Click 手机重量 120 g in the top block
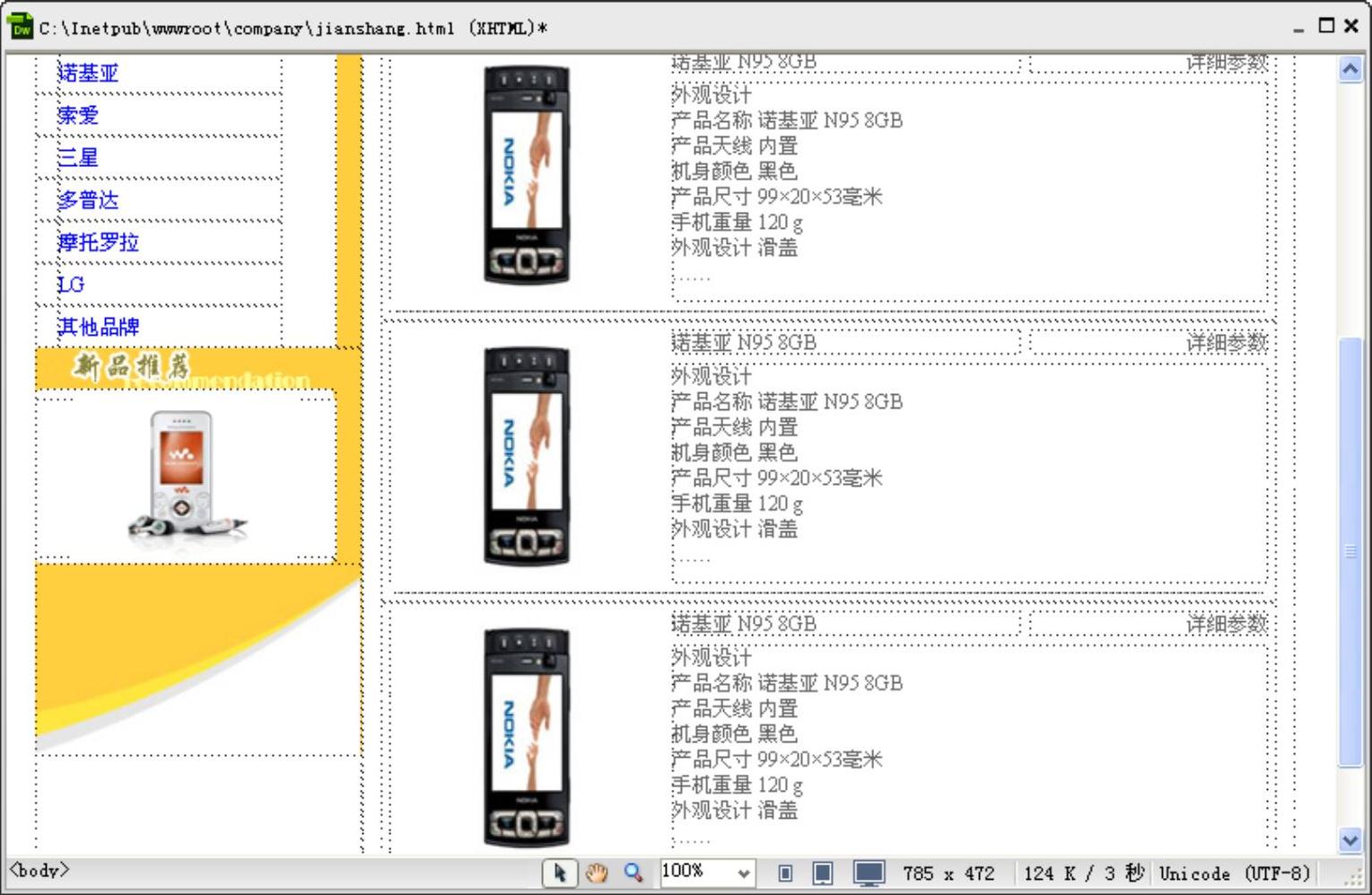Viewport: 1372px width, 895px height. 737,222
